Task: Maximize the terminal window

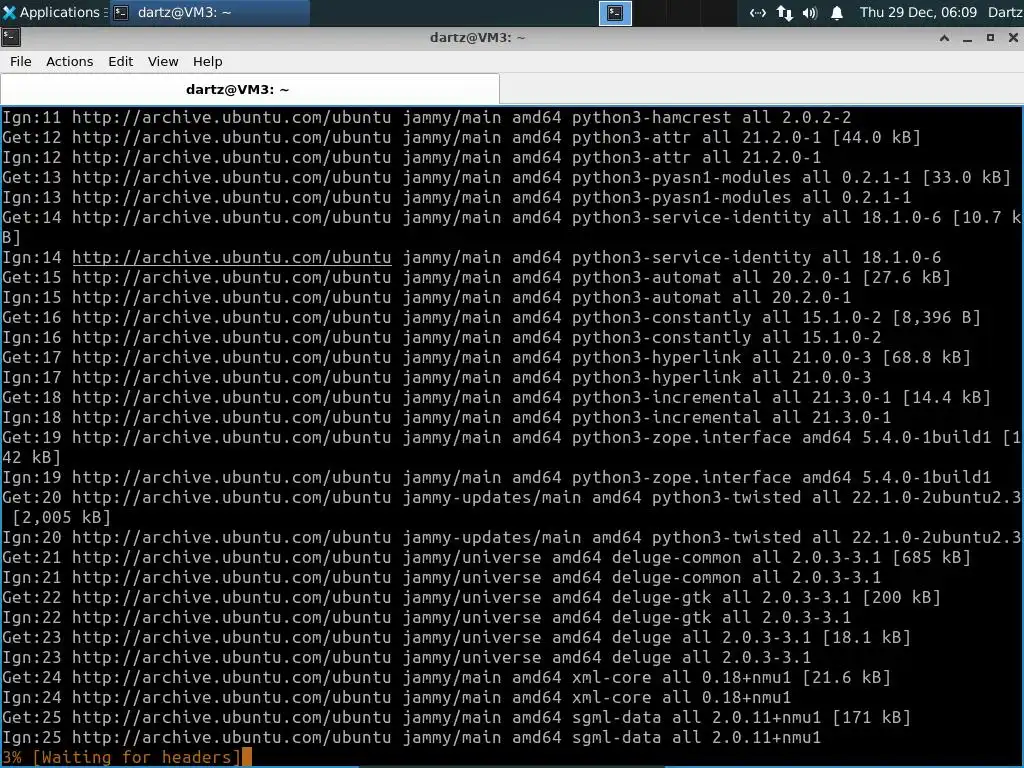Action: [x=990, y=38]
